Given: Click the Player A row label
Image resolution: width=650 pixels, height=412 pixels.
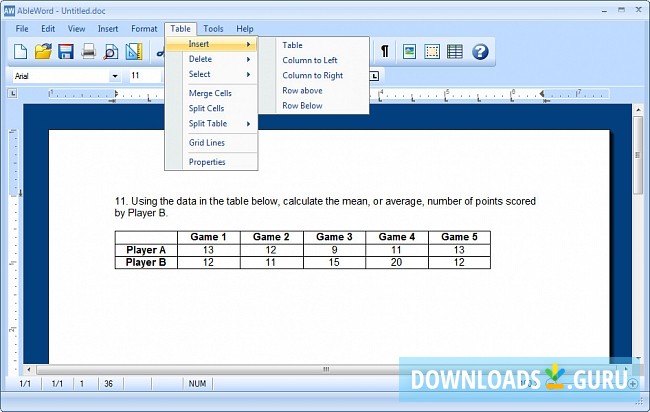Looking at the screenshot, I should coord(146,250).
